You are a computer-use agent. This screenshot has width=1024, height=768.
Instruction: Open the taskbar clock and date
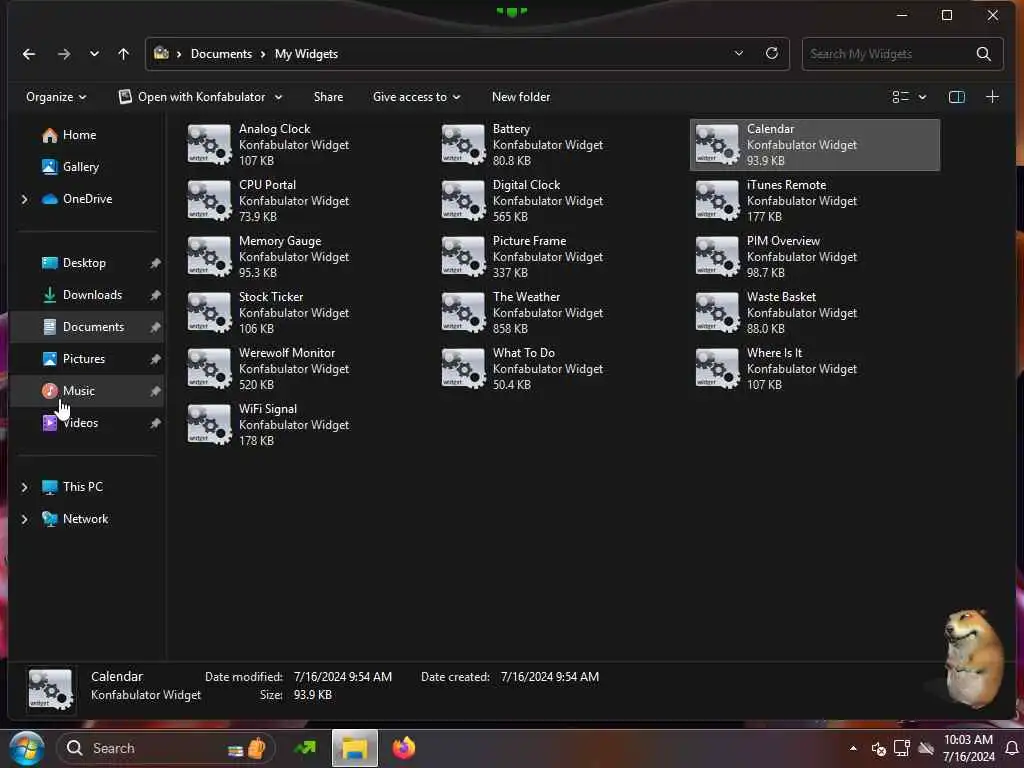[x=968, y=748]
